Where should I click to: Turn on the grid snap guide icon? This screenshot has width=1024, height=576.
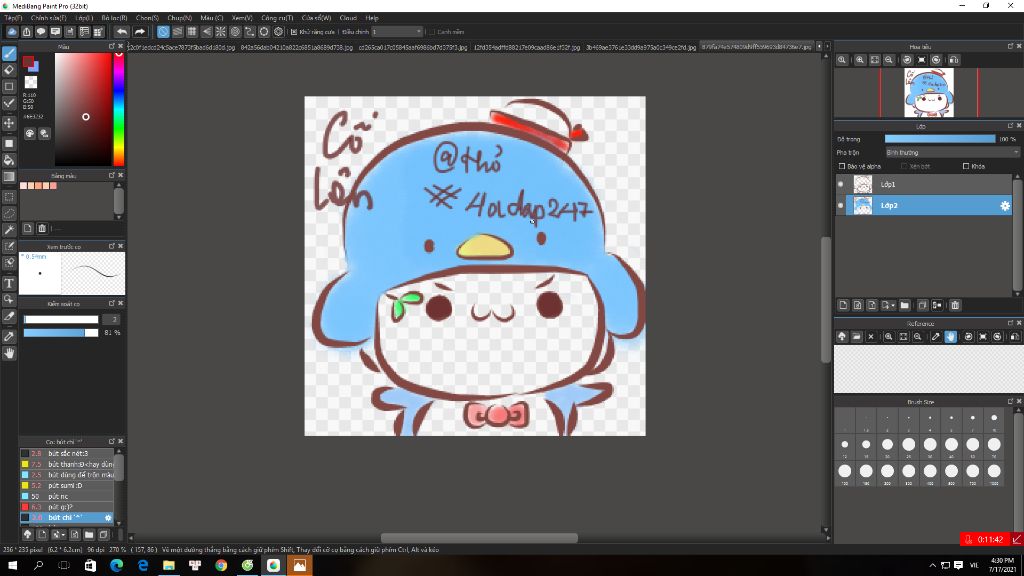192,31
